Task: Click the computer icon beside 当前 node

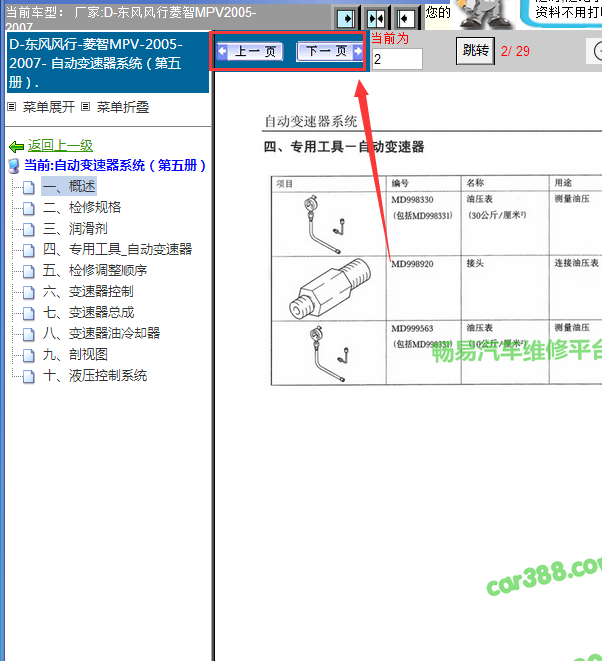Action: tap(14, 166)
